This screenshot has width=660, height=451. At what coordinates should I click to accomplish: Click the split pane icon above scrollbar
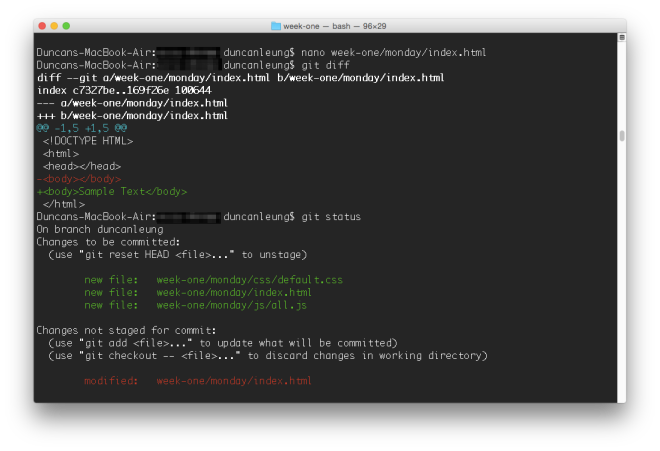pos(622,37)
